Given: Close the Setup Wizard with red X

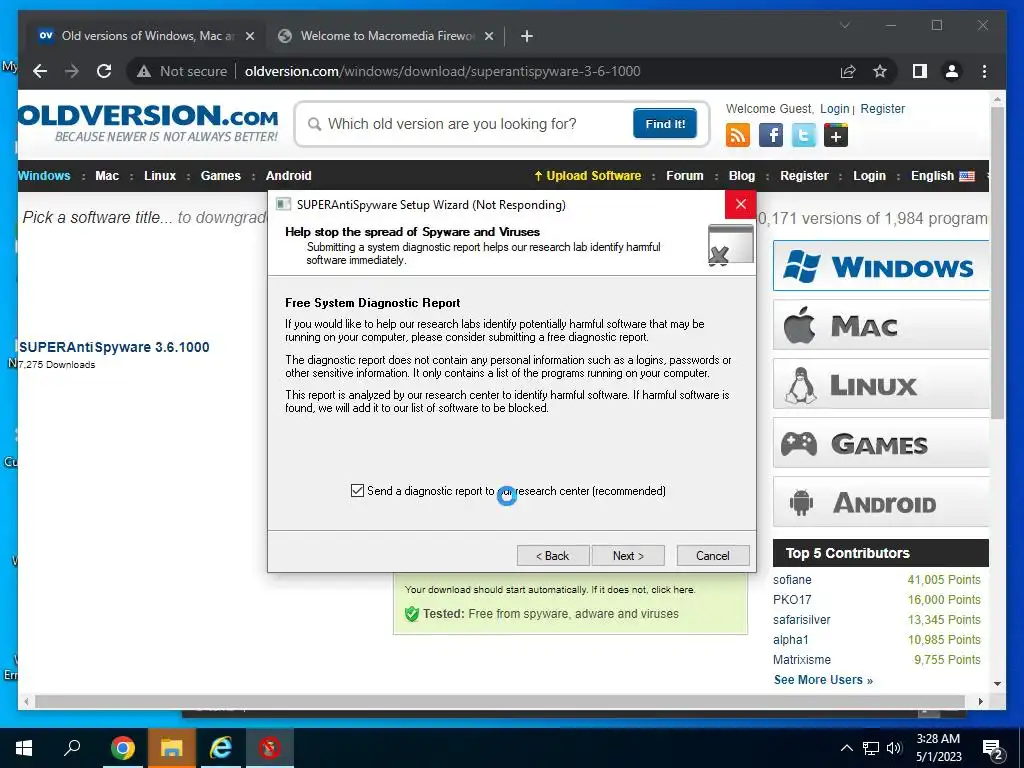Looking at the screenshot, I should click(x=741, y=204).
